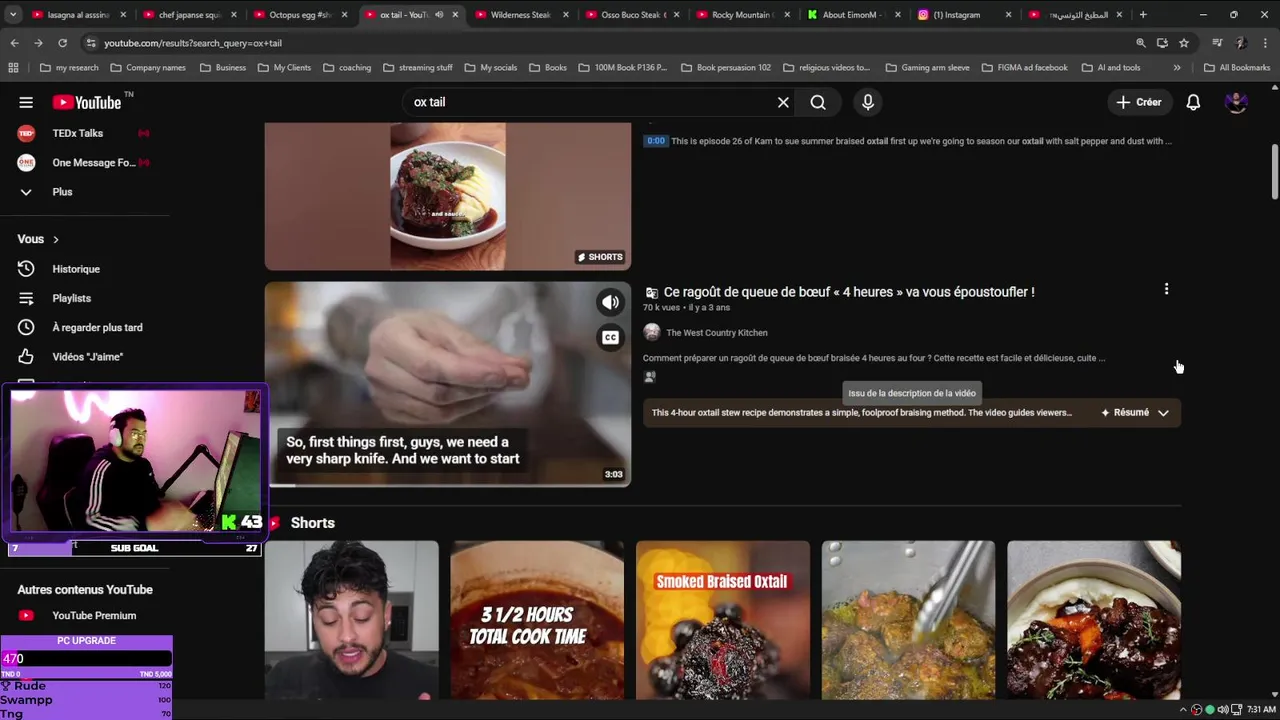The height and width of the screenshot is (720, 1280).
Task: Start voice search with microphone
Action: tap(868, 102)
